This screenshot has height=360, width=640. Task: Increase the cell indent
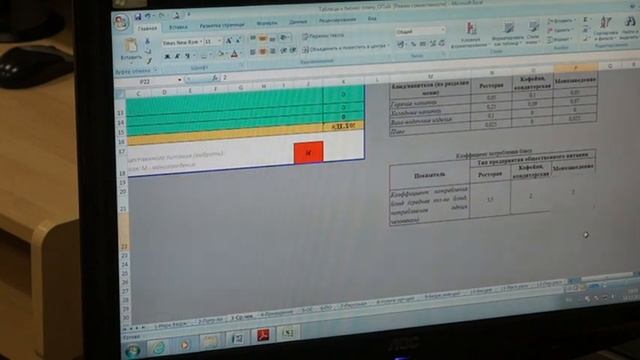293,50
